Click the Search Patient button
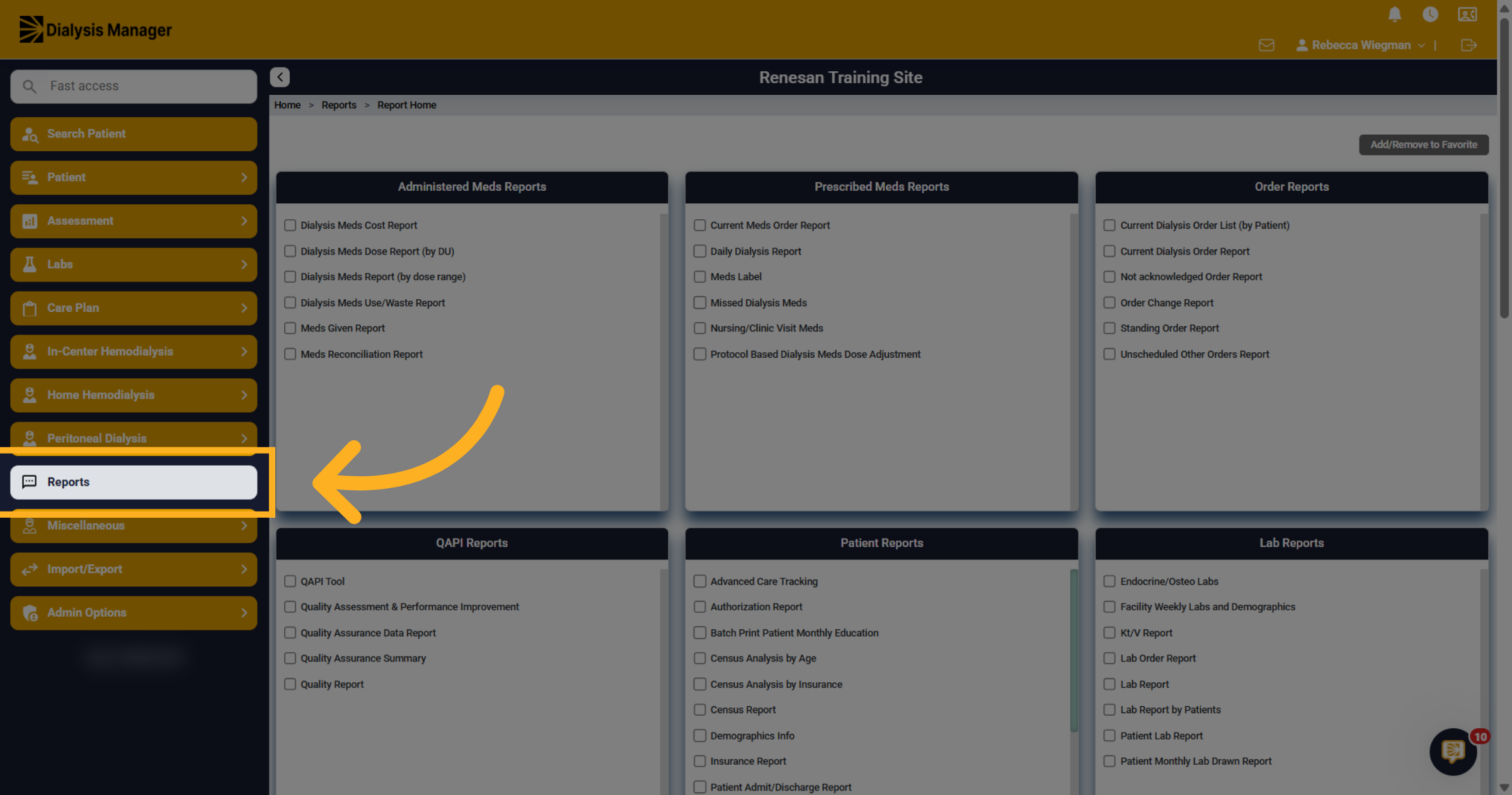Screen dimensions: 1512x795 (134, 134)
